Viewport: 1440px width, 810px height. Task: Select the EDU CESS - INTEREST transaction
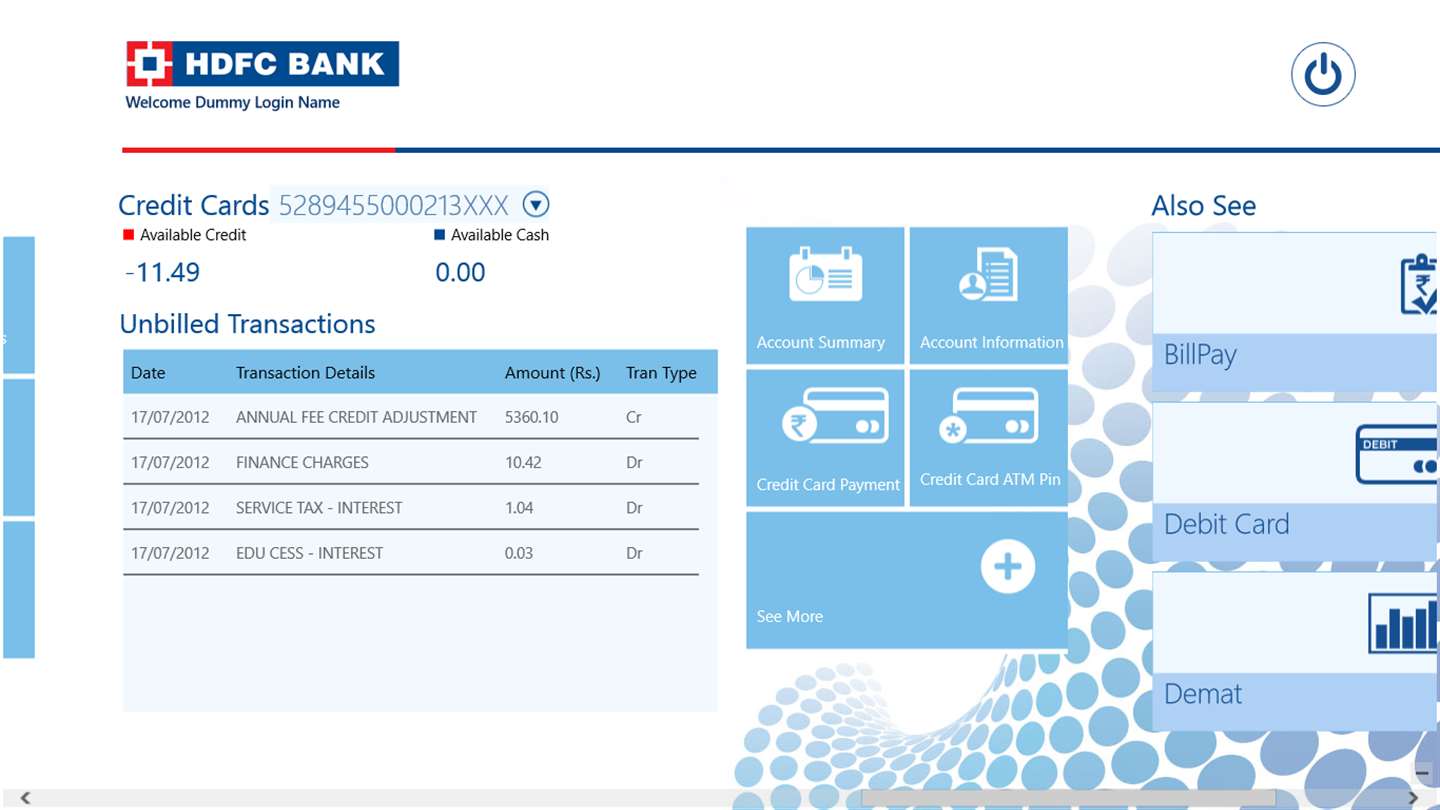pos(411,552)
